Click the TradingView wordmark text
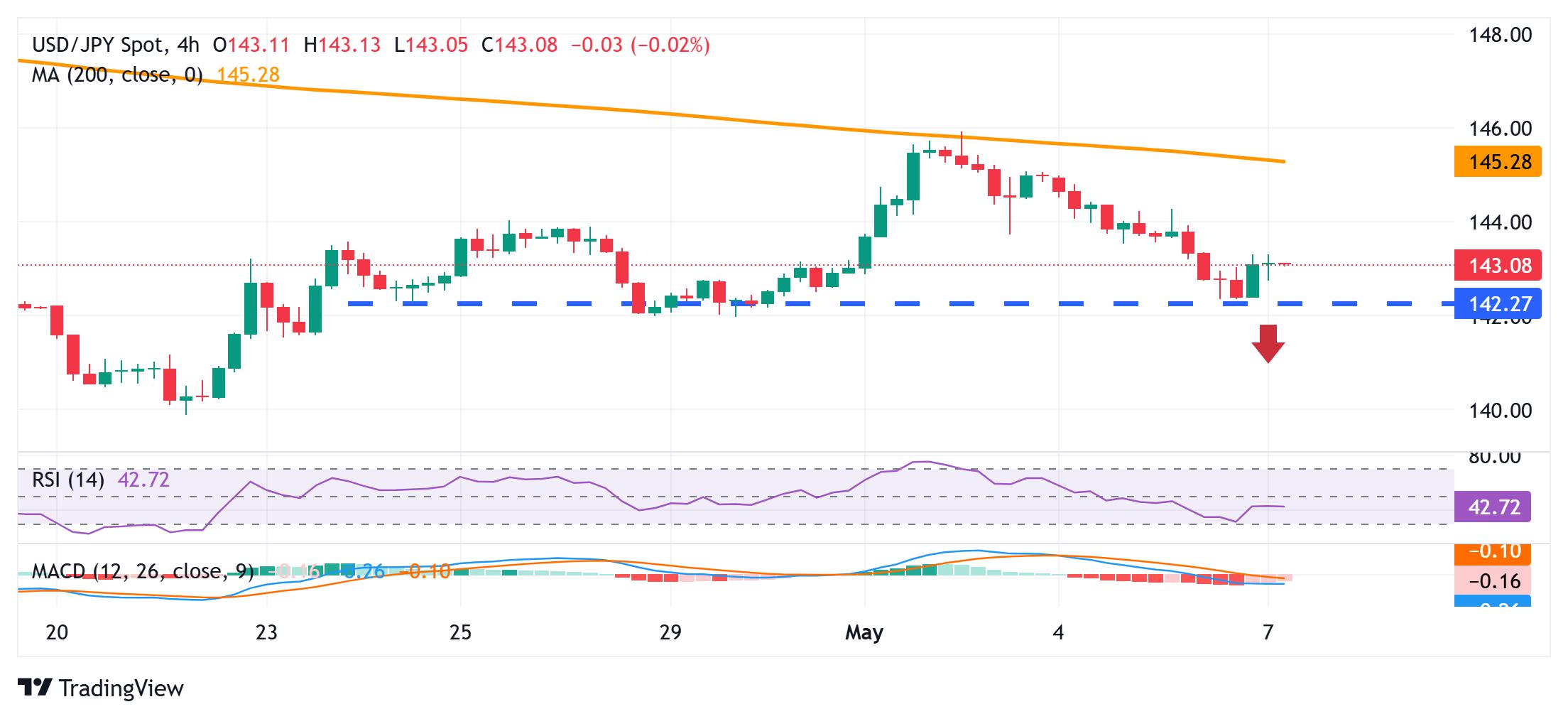The width and height of the screenshot is (1568, 719). 121,688
